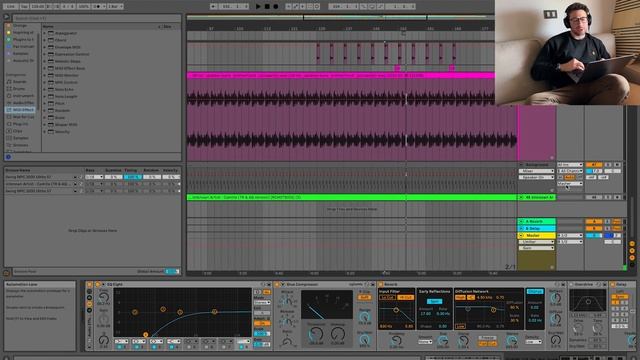
Task: Open the Mixer automation chooser dropdown
Action: [x=536, y=171]
